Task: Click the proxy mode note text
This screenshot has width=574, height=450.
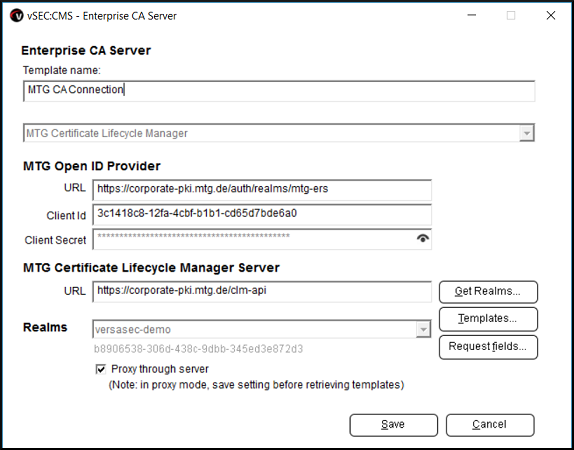Action: (256, 385)
